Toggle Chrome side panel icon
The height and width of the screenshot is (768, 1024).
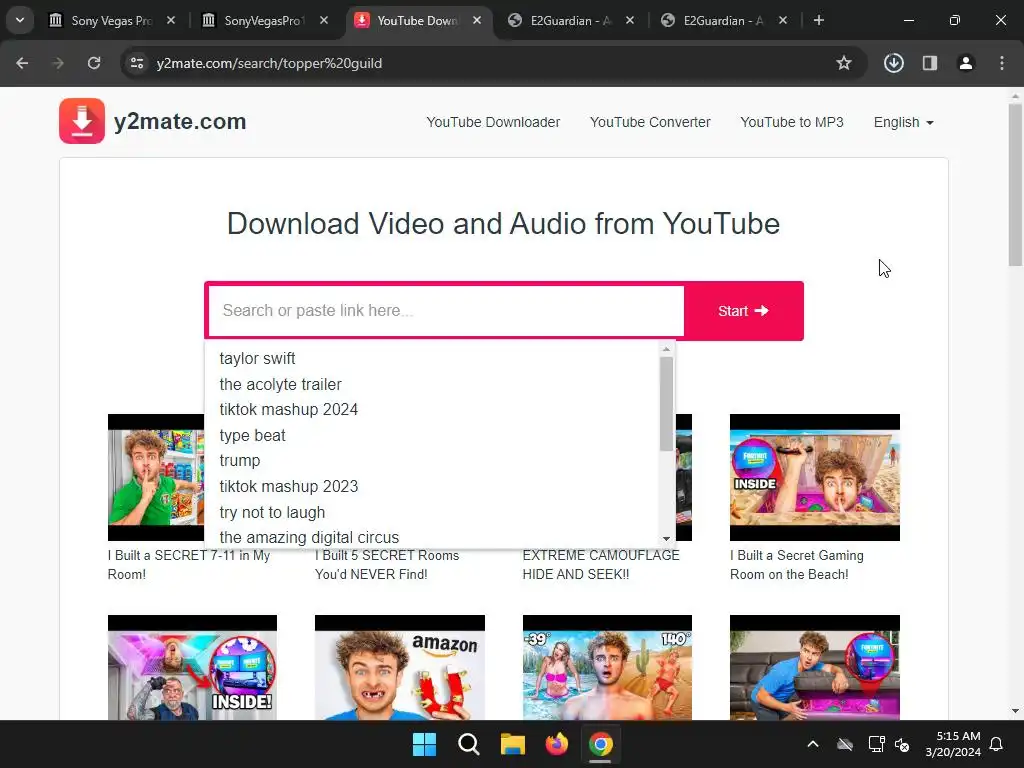click(929, 63)
